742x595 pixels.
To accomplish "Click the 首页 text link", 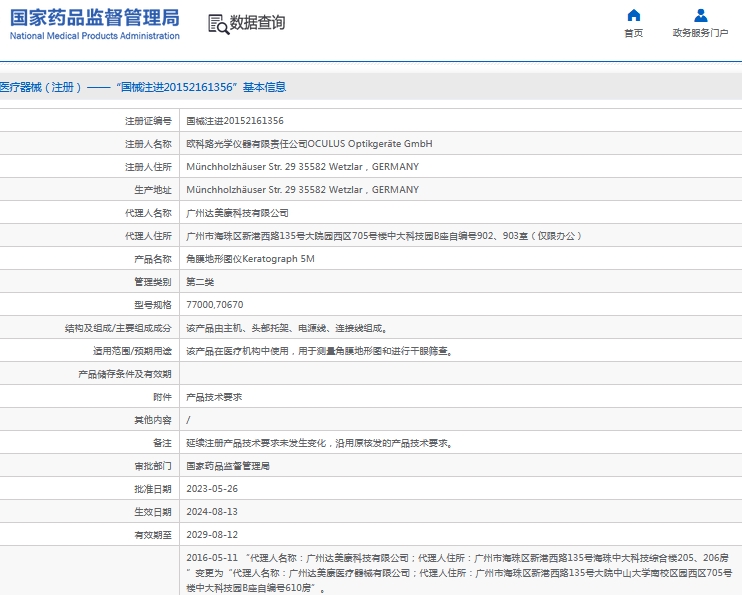I will click(634, 33).
